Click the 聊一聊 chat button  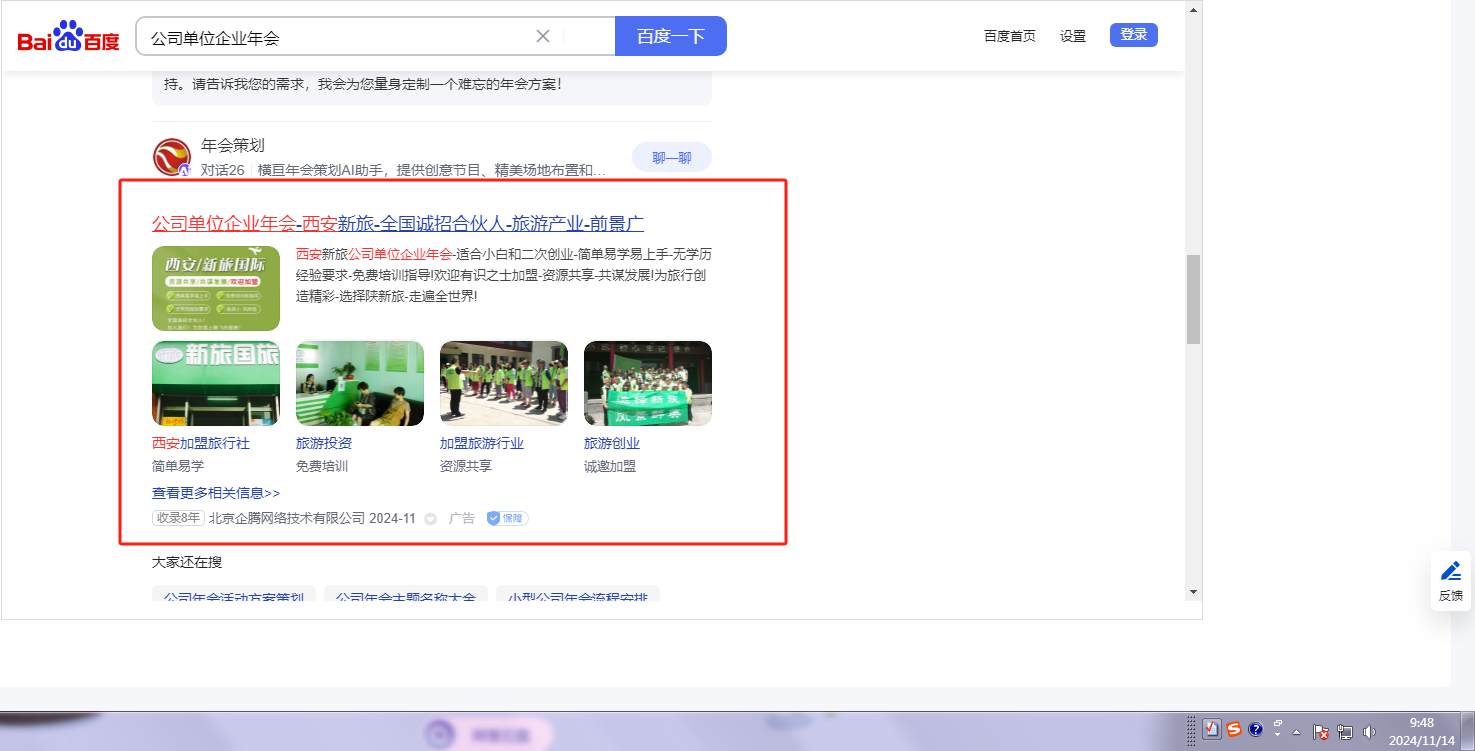tap(672, 157)
